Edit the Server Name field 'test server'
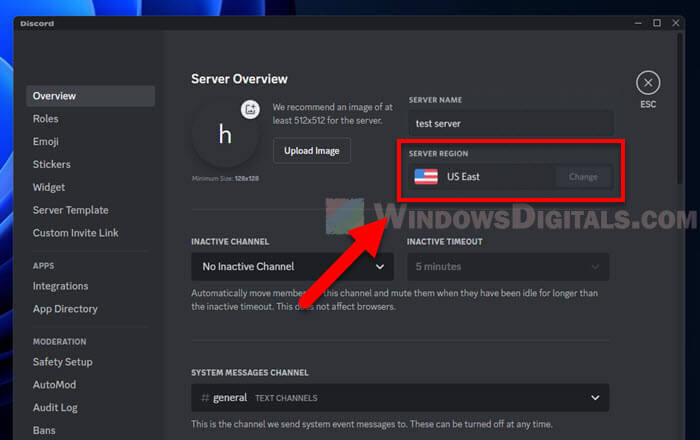This screenshot has width=700, height=440. 511,124
